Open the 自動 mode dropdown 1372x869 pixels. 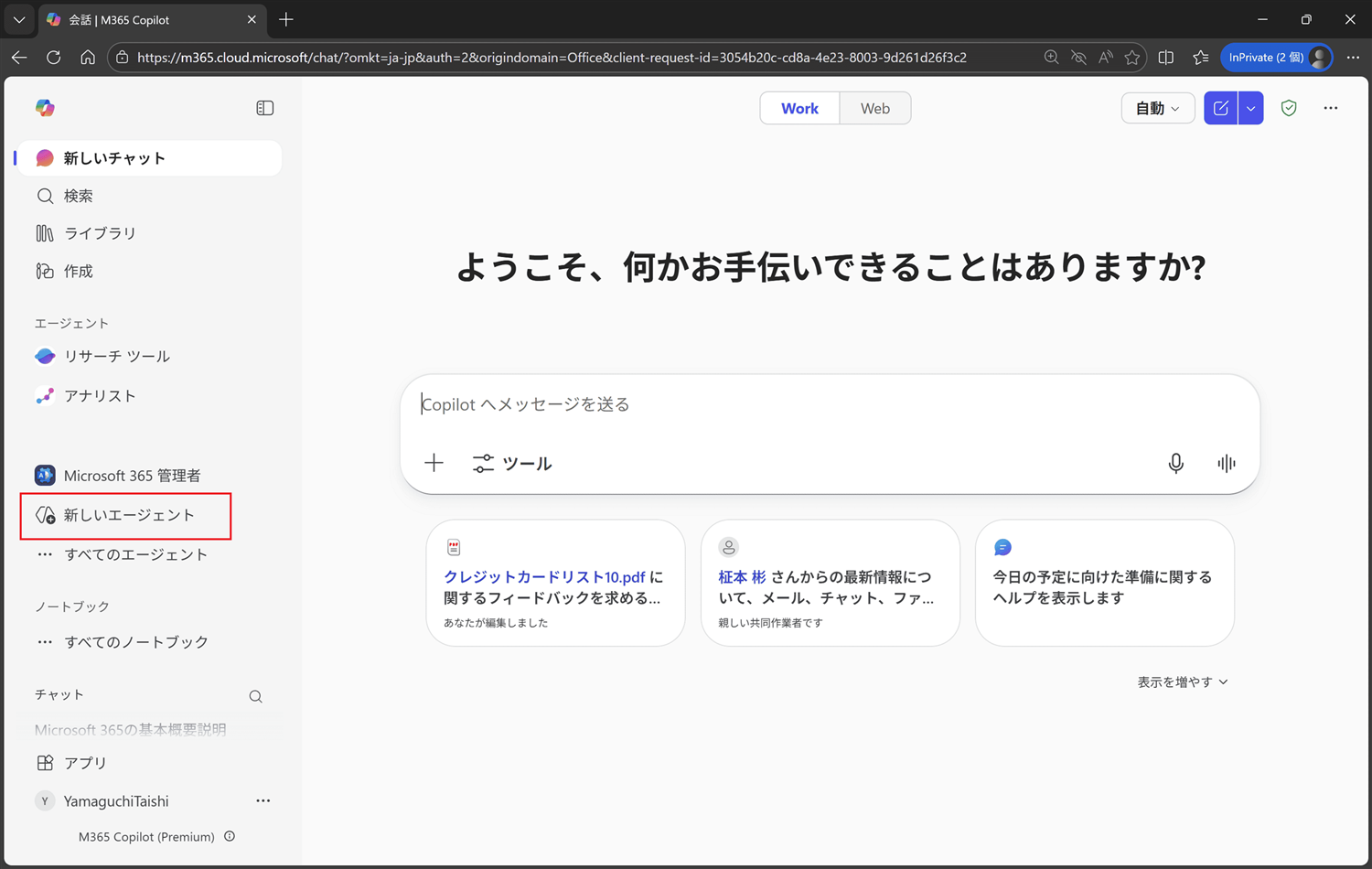[1158, 108]
